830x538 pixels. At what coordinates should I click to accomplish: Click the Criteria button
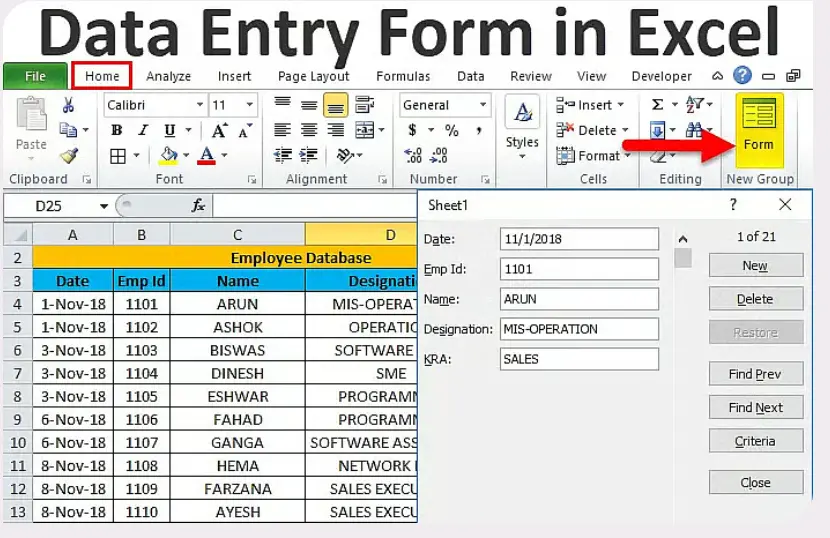tap(756, 441)
